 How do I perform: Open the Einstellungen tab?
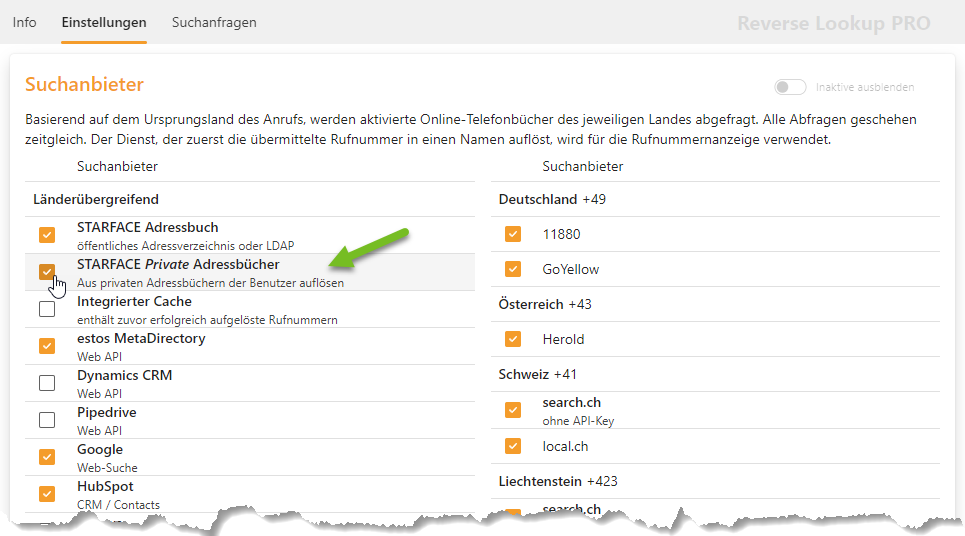coord(104,22)
